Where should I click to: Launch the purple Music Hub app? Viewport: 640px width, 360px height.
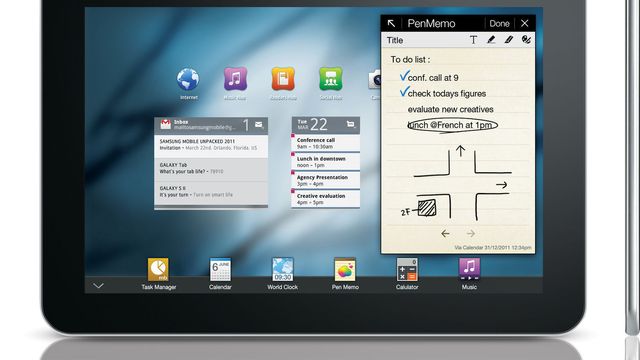(235, 79)
